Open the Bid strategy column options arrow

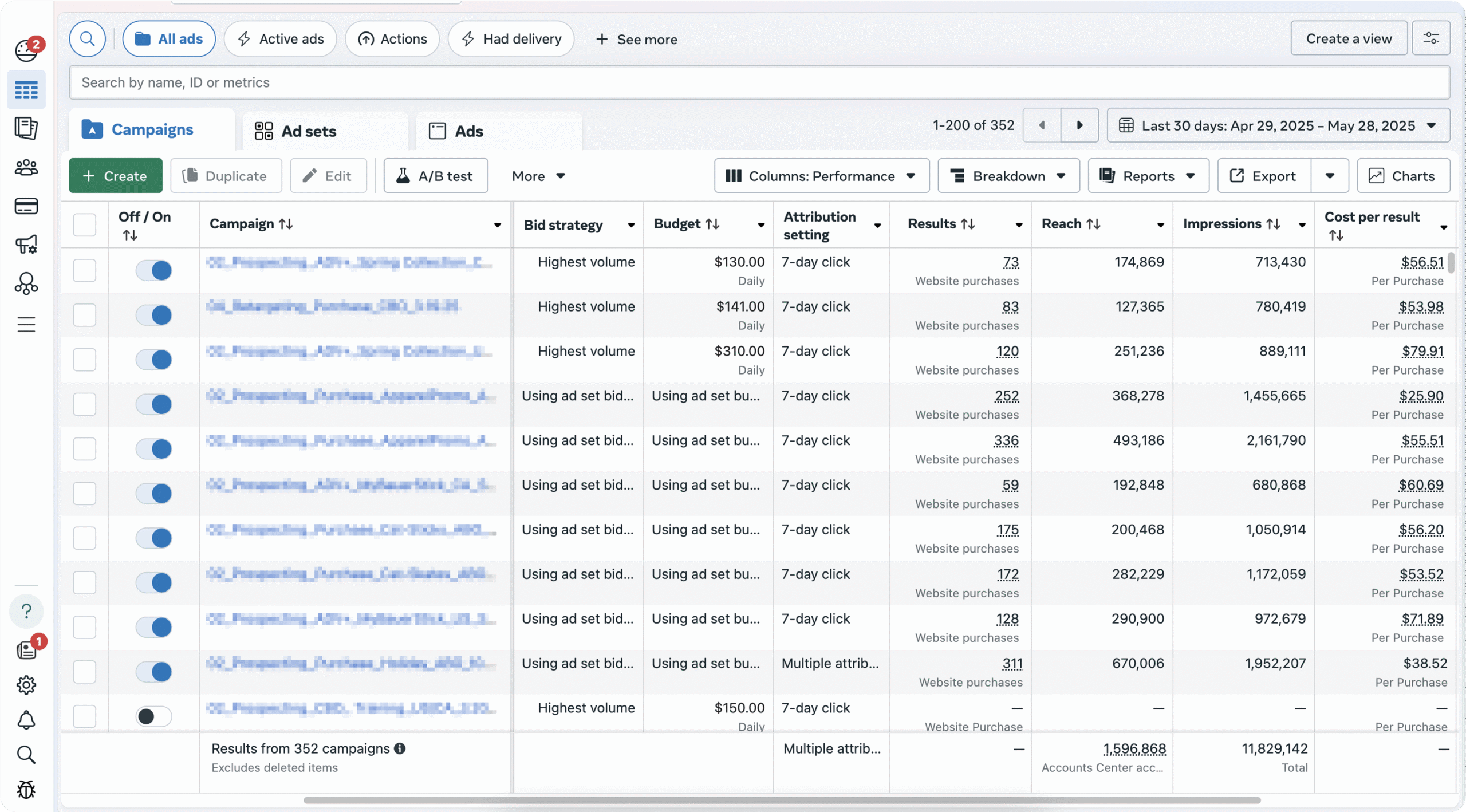[631, 225]
